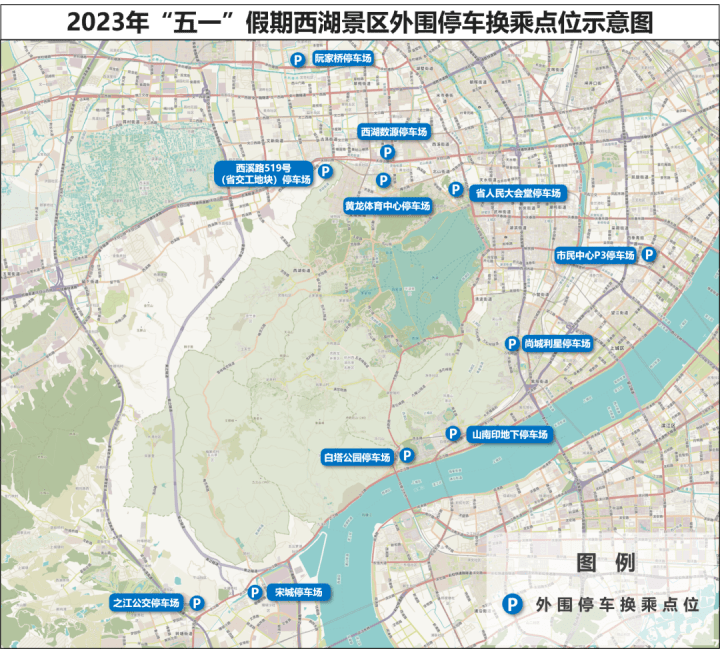Select the 之江公交停车场 text label
The height and width of the screenshot is (649, 720).
[x=146, y=603]
